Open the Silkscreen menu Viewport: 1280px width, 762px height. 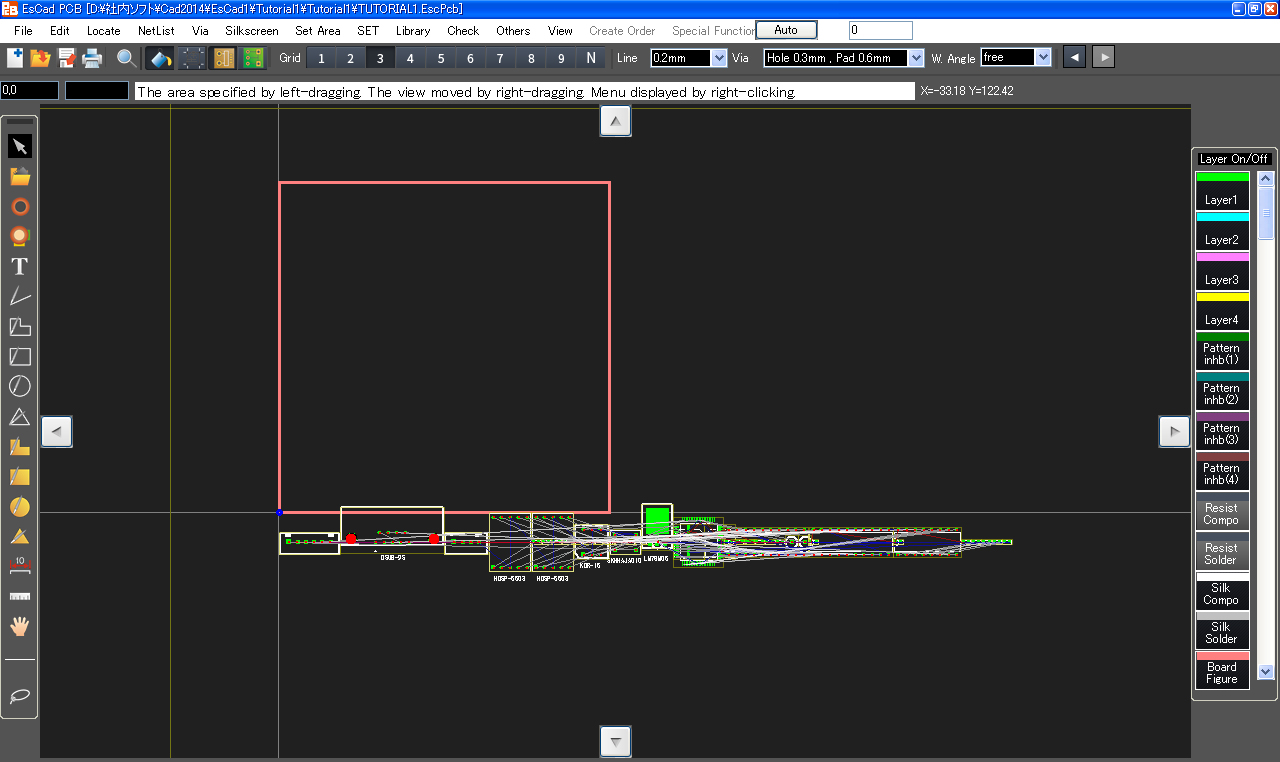(x=252, y=31)
